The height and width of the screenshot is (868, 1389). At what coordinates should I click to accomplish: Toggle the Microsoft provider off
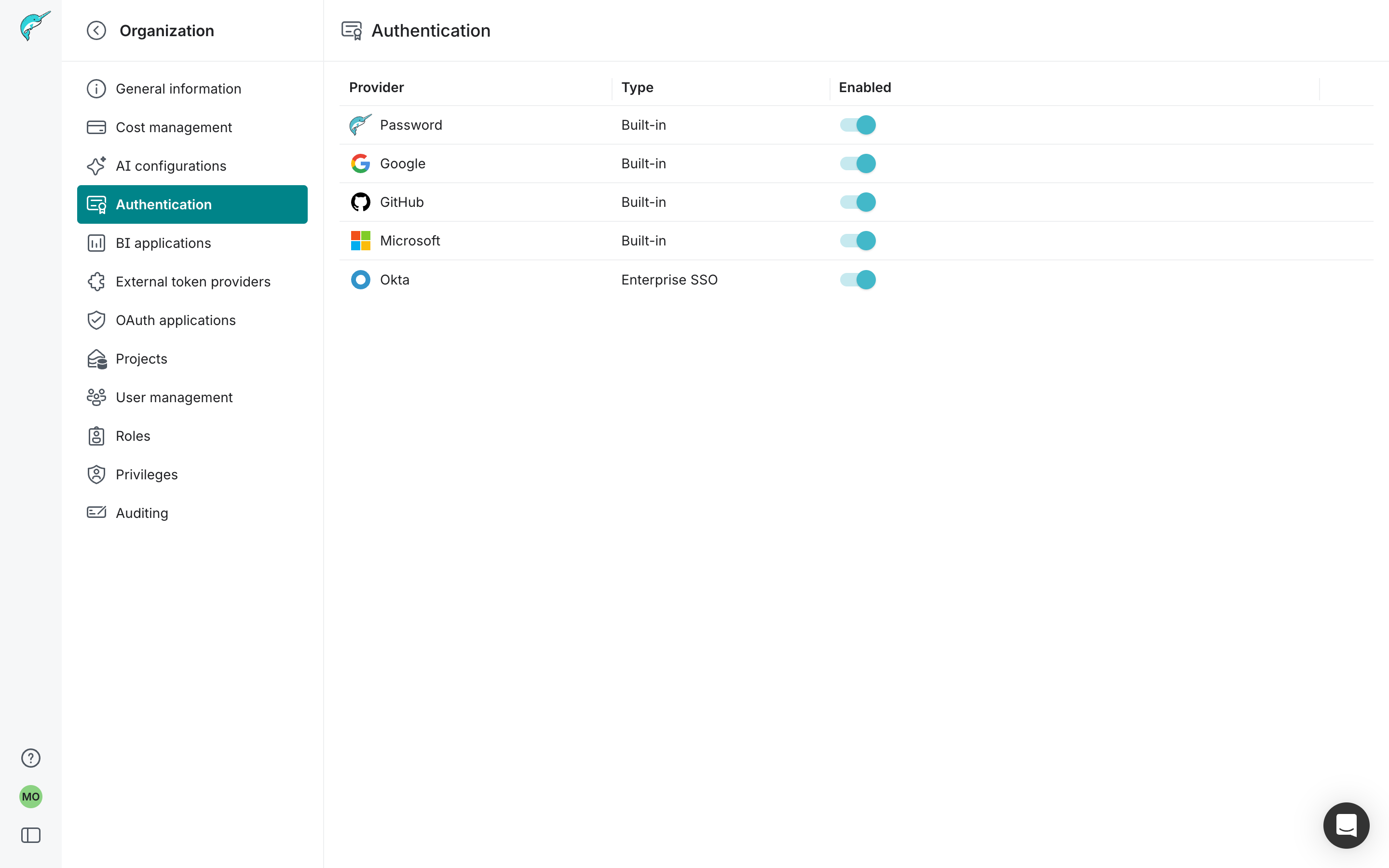pos(858,240)
